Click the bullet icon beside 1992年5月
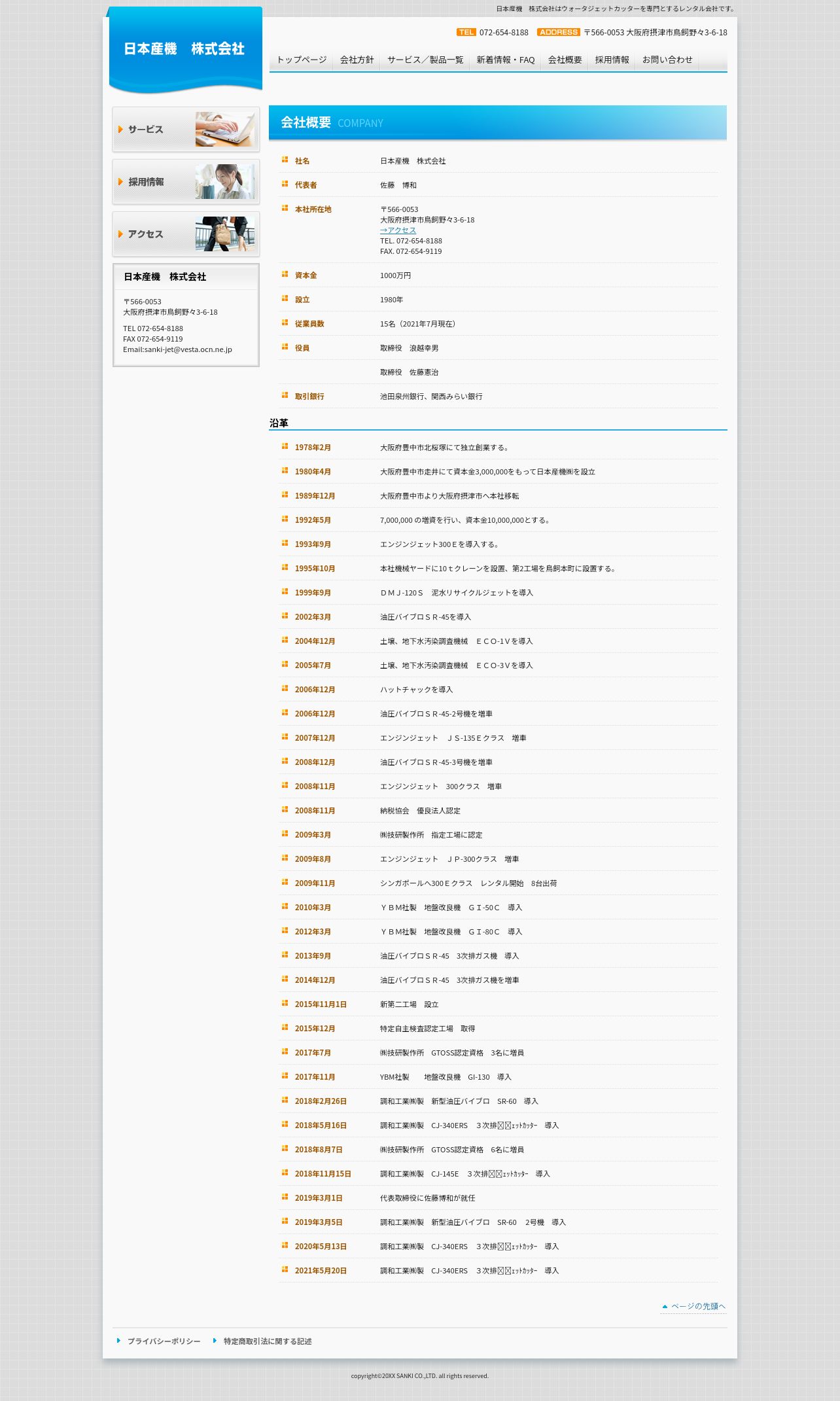 point(285,519)
